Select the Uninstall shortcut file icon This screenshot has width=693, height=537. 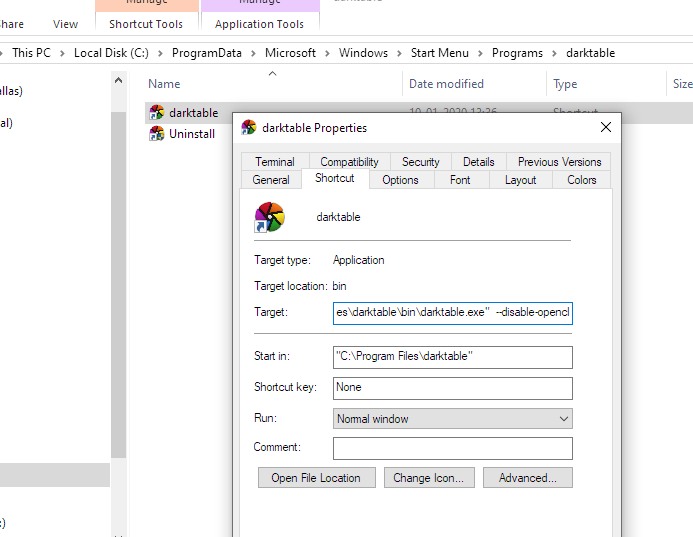tap(156, 133)
